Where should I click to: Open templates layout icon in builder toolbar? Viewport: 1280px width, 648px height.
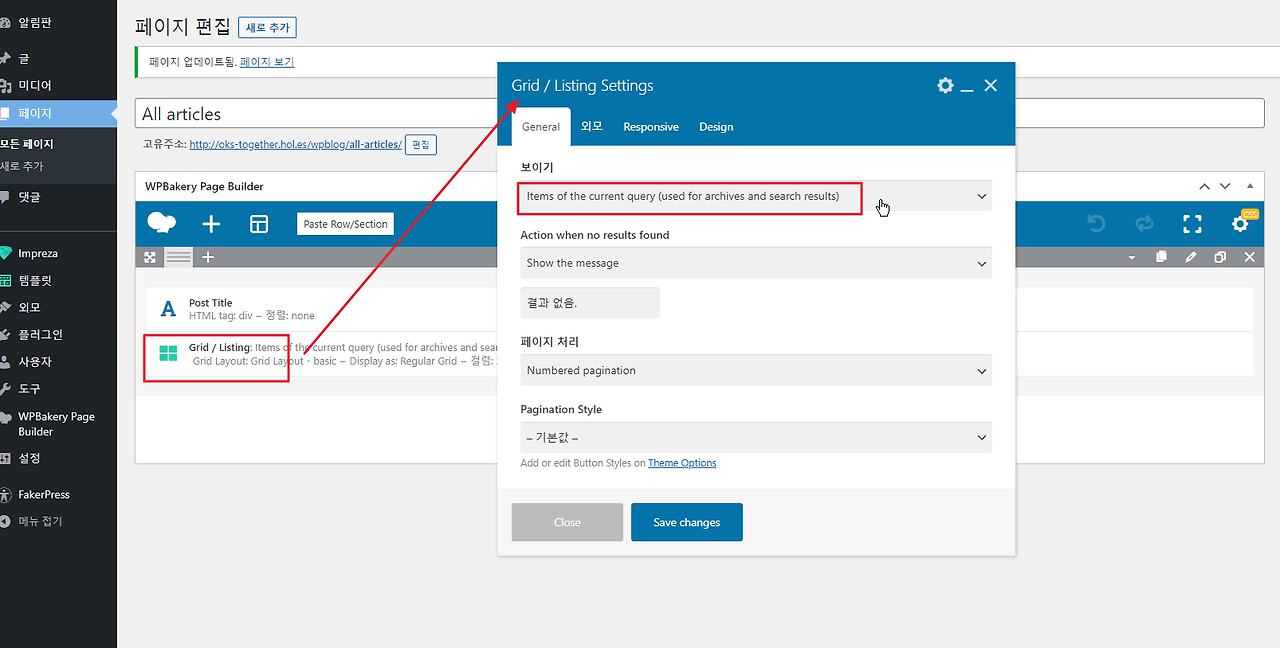(259, 224)
